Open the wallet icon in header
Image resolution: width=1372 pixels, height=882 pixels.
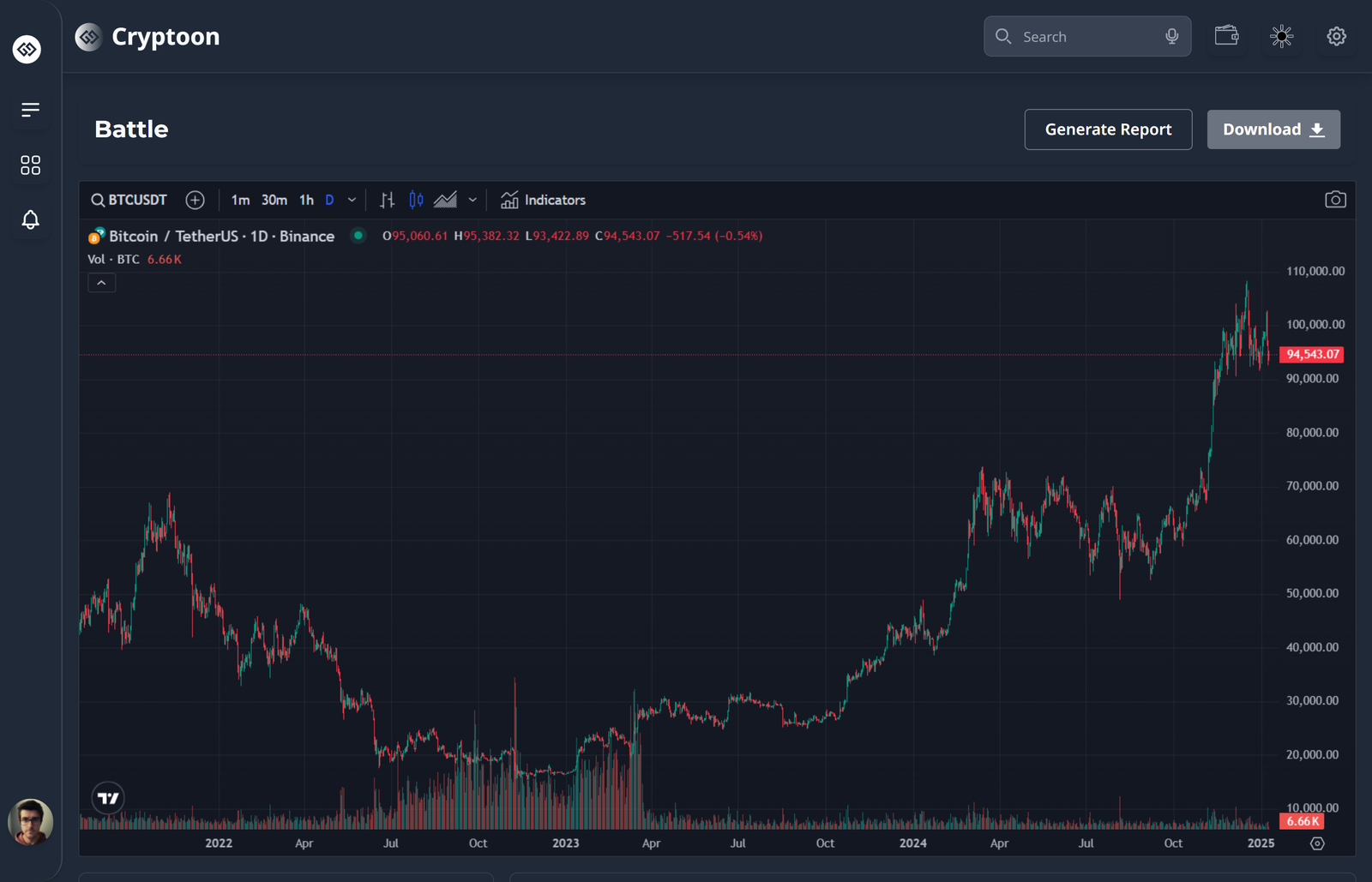pyautogui.click(x=1226, y=36)
